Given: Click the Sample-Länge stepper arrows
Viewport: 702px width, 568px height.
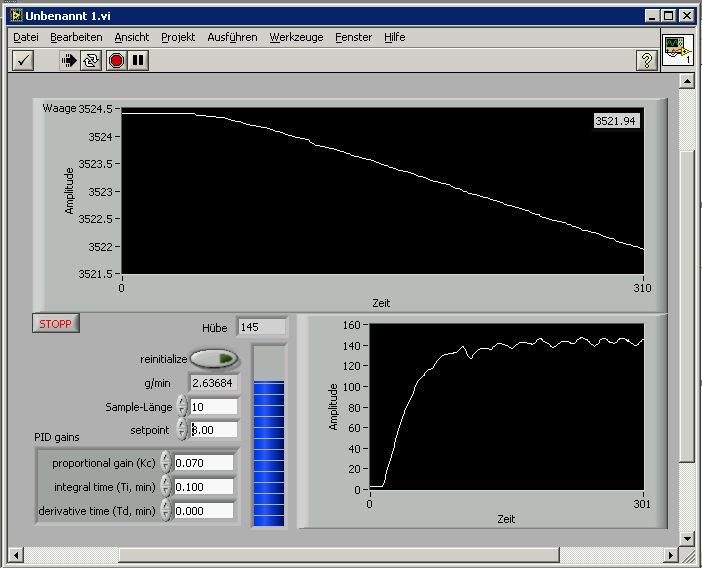Looking at the screenshot, I should [182, 406].
